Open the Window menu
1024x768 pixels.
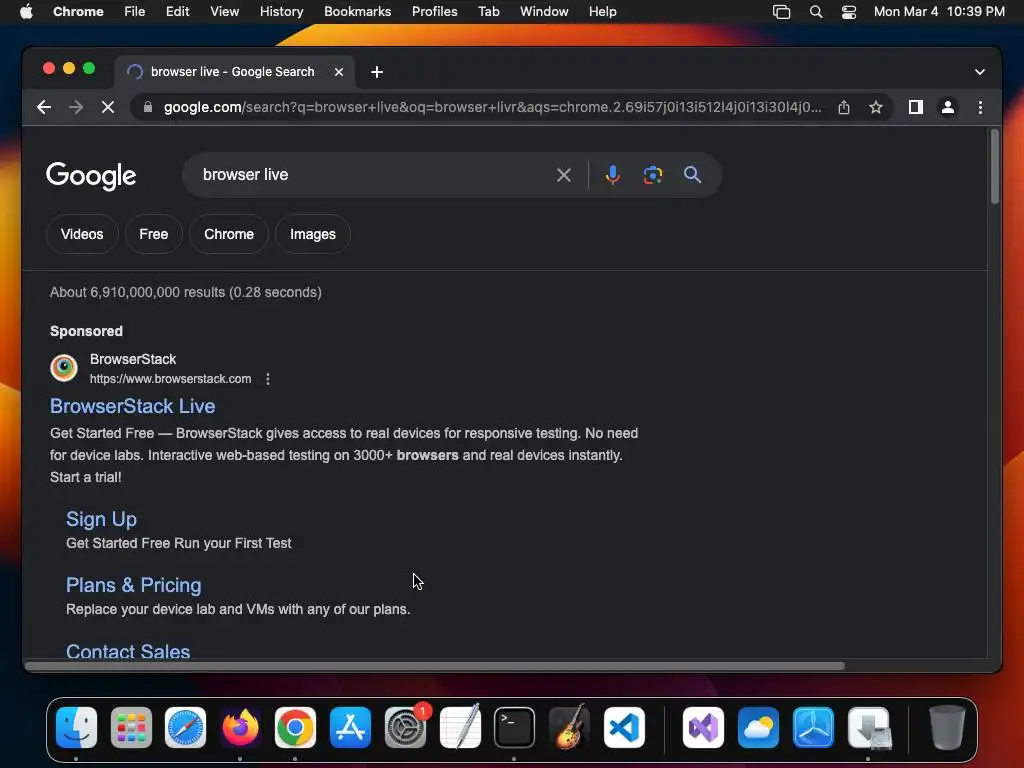coord(544,12)
